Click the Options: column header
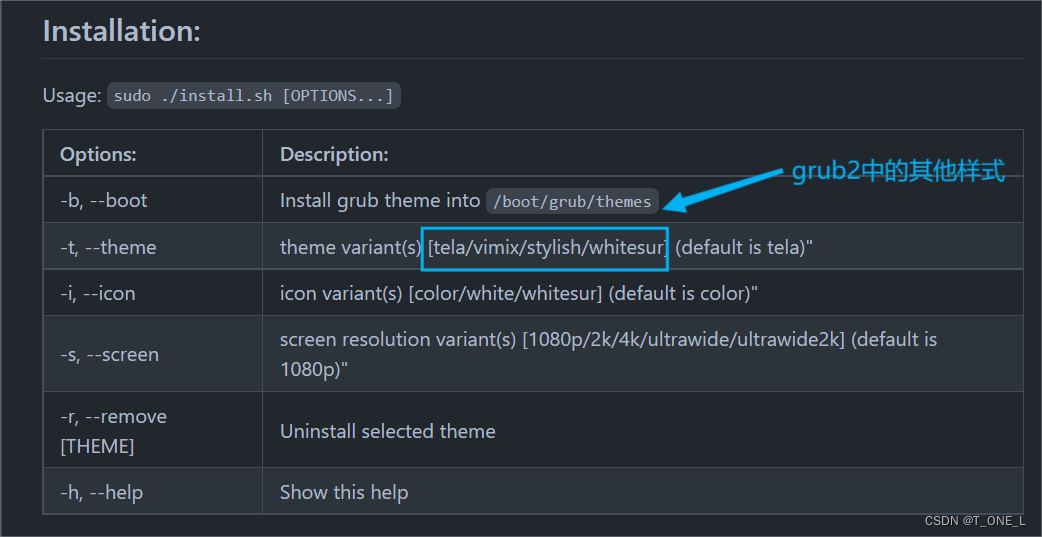This screenshot has height=537, width=1042. click(98, 154)
